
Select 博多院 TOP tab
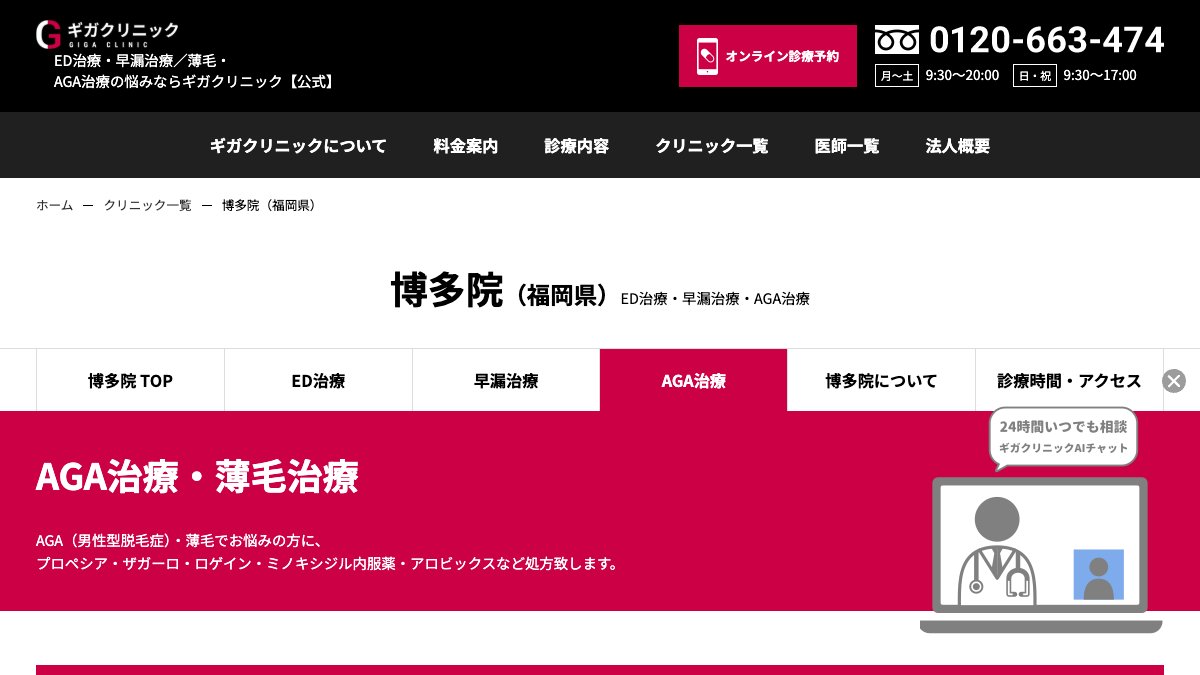coord(130,380)
